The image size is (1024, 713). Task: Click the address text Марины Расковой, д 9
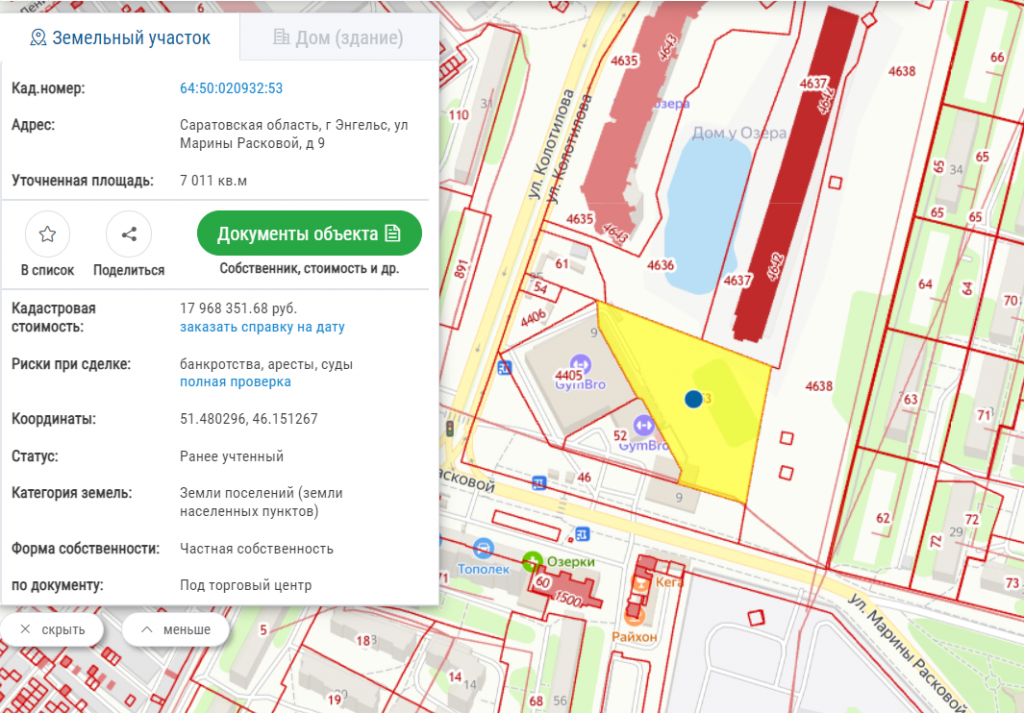(252, 144)
